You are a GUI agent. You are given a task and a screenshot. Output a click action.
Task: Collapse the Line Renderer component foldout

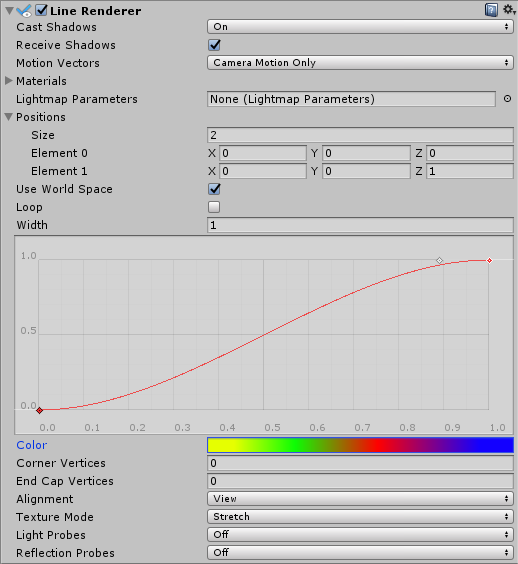click(9, 10)
